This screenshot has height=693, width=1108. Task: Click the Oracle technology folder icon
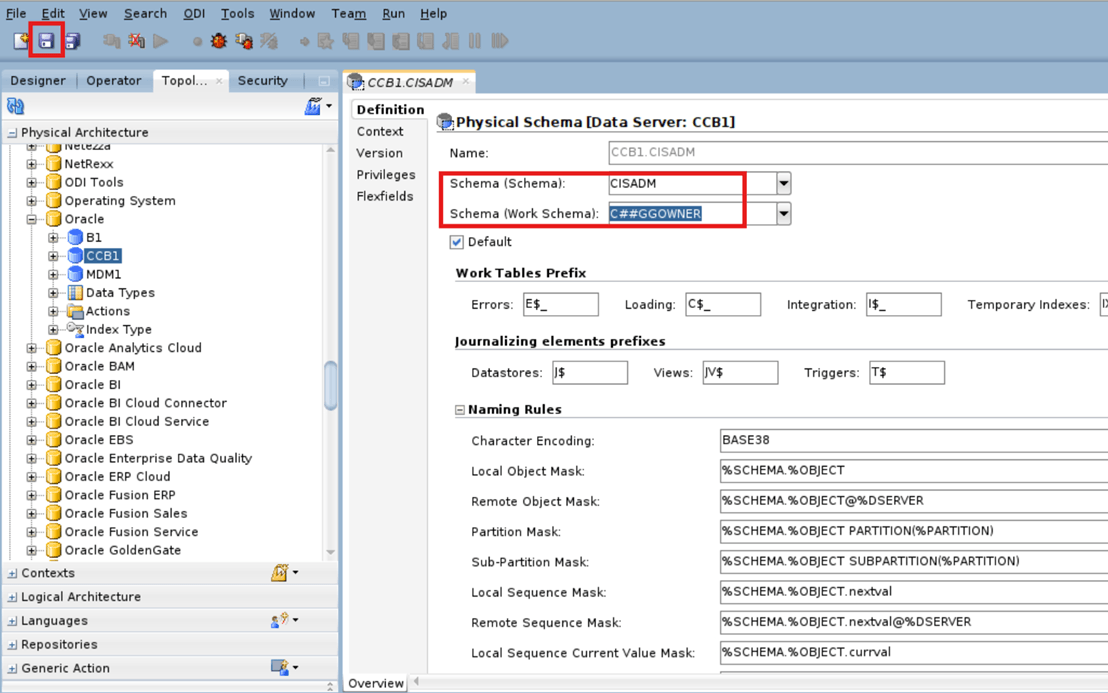click(x=54, y=219)
